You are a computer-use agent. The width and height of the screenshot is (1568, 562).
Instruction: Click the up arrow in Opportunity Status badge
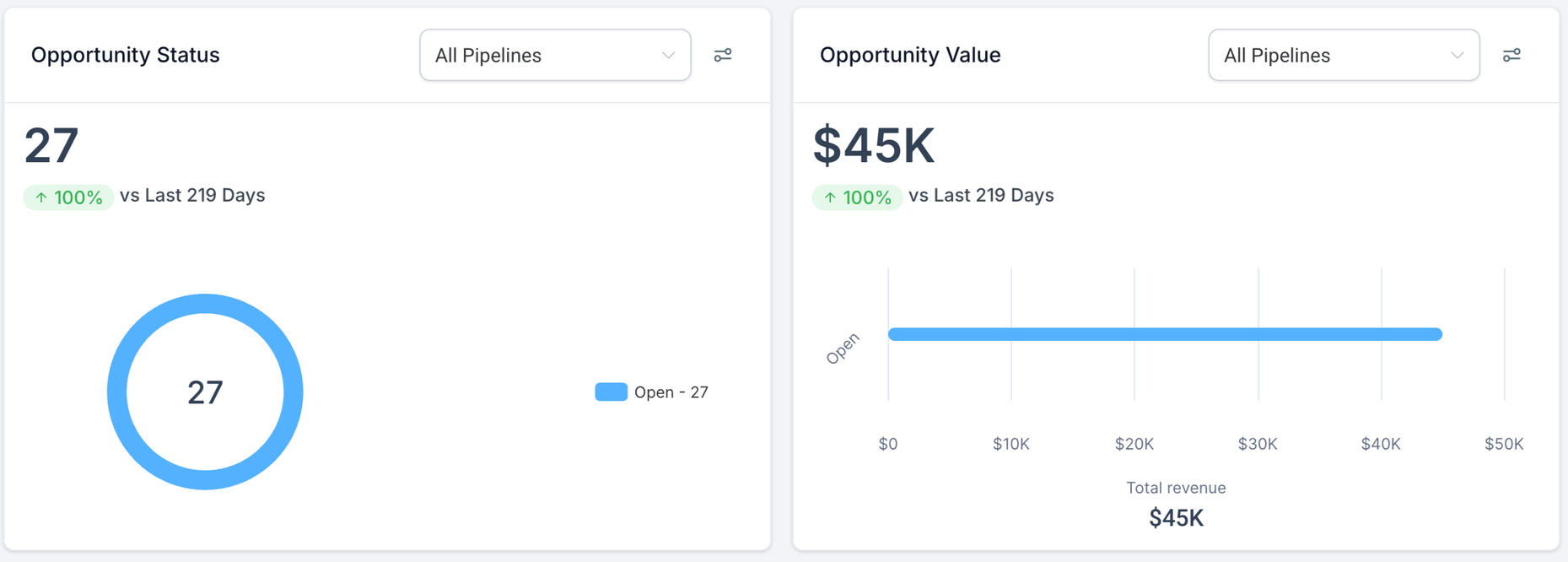click(x=40, y=197)
